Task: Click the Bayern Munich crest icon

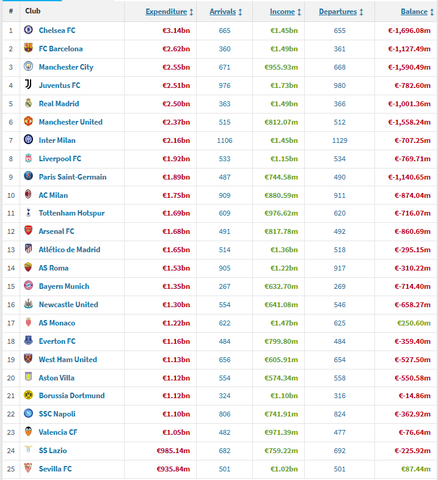Action: (x=28, y=285)
